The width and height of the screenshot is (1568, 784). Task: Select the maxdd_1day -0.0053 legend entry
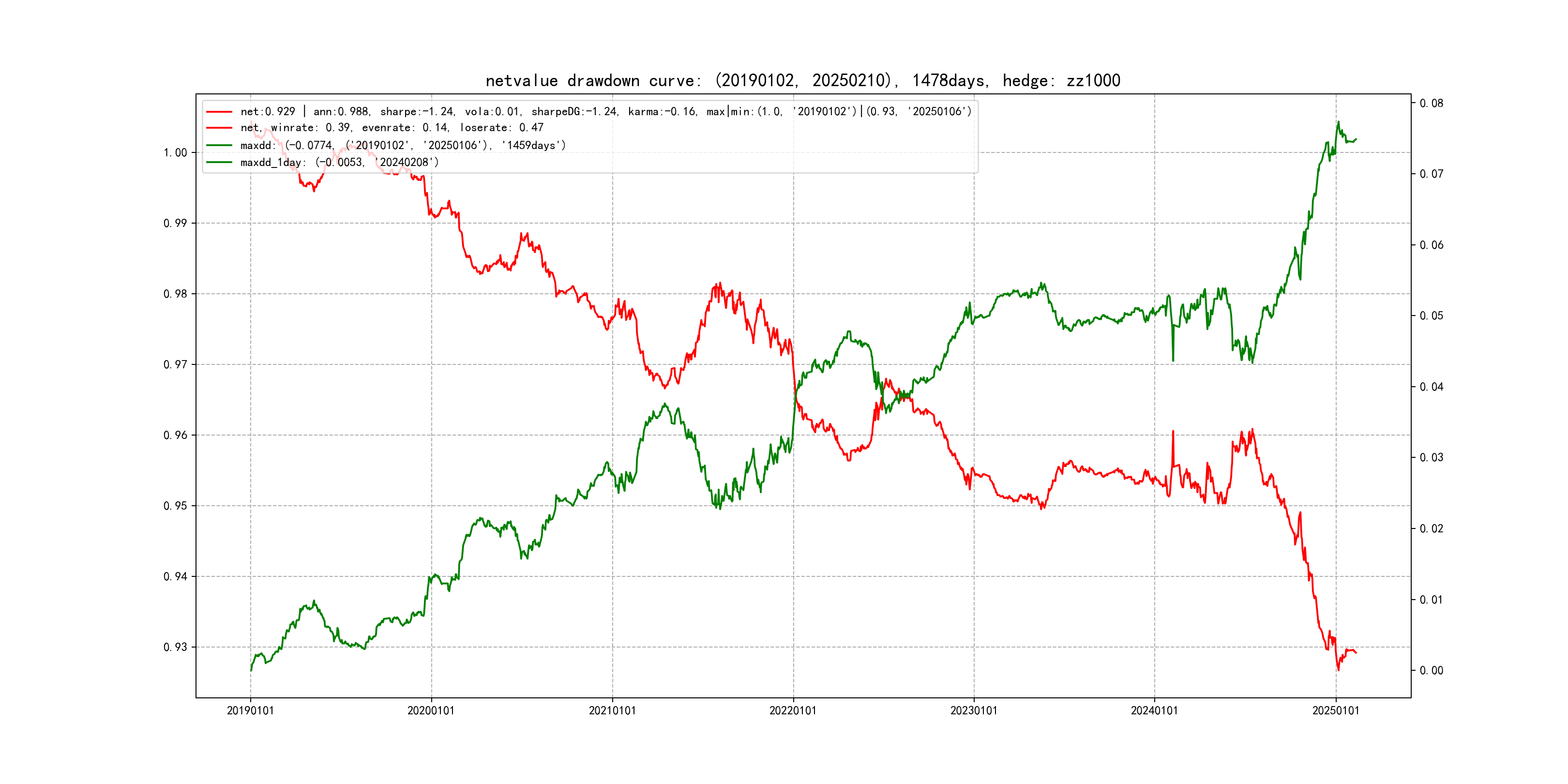(x=339, y=163)
